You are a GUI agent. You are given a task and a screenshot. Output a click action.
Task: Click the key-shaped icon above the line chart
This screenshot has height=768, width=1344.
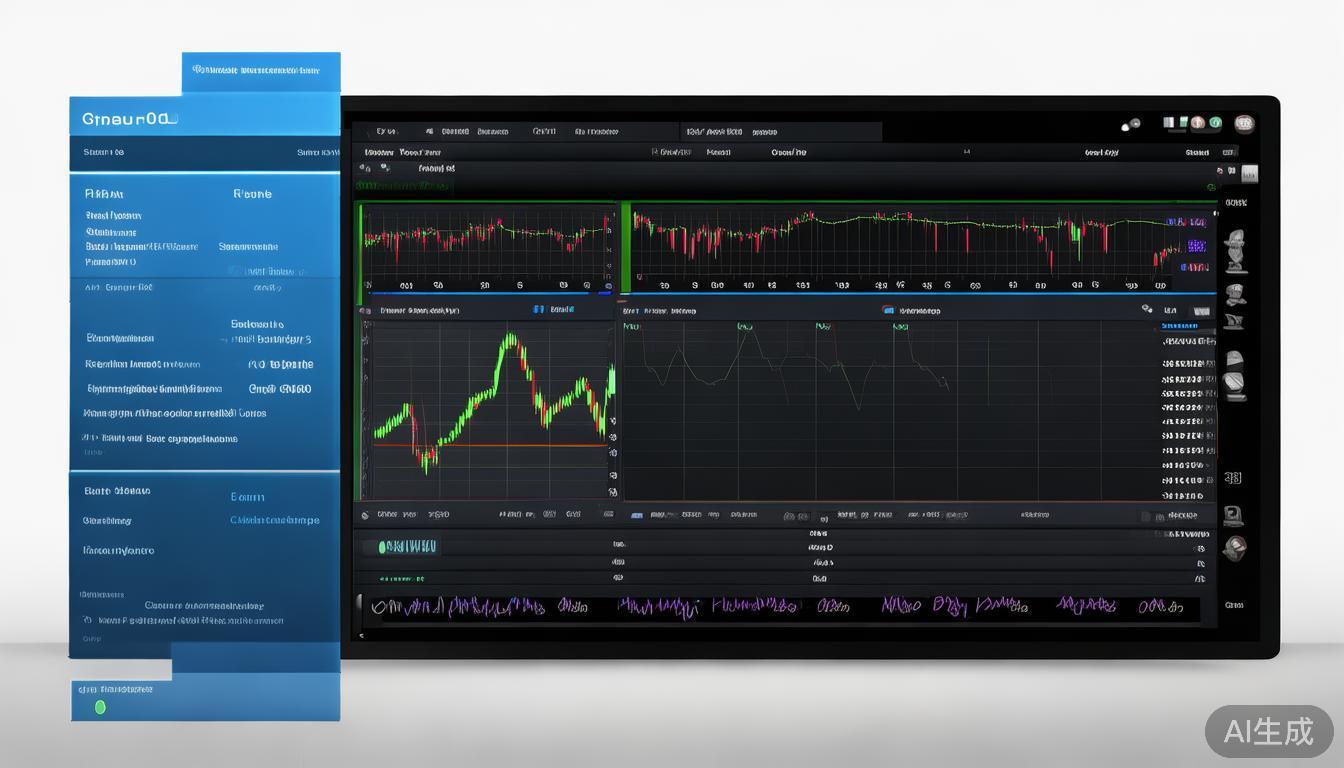1147,310
